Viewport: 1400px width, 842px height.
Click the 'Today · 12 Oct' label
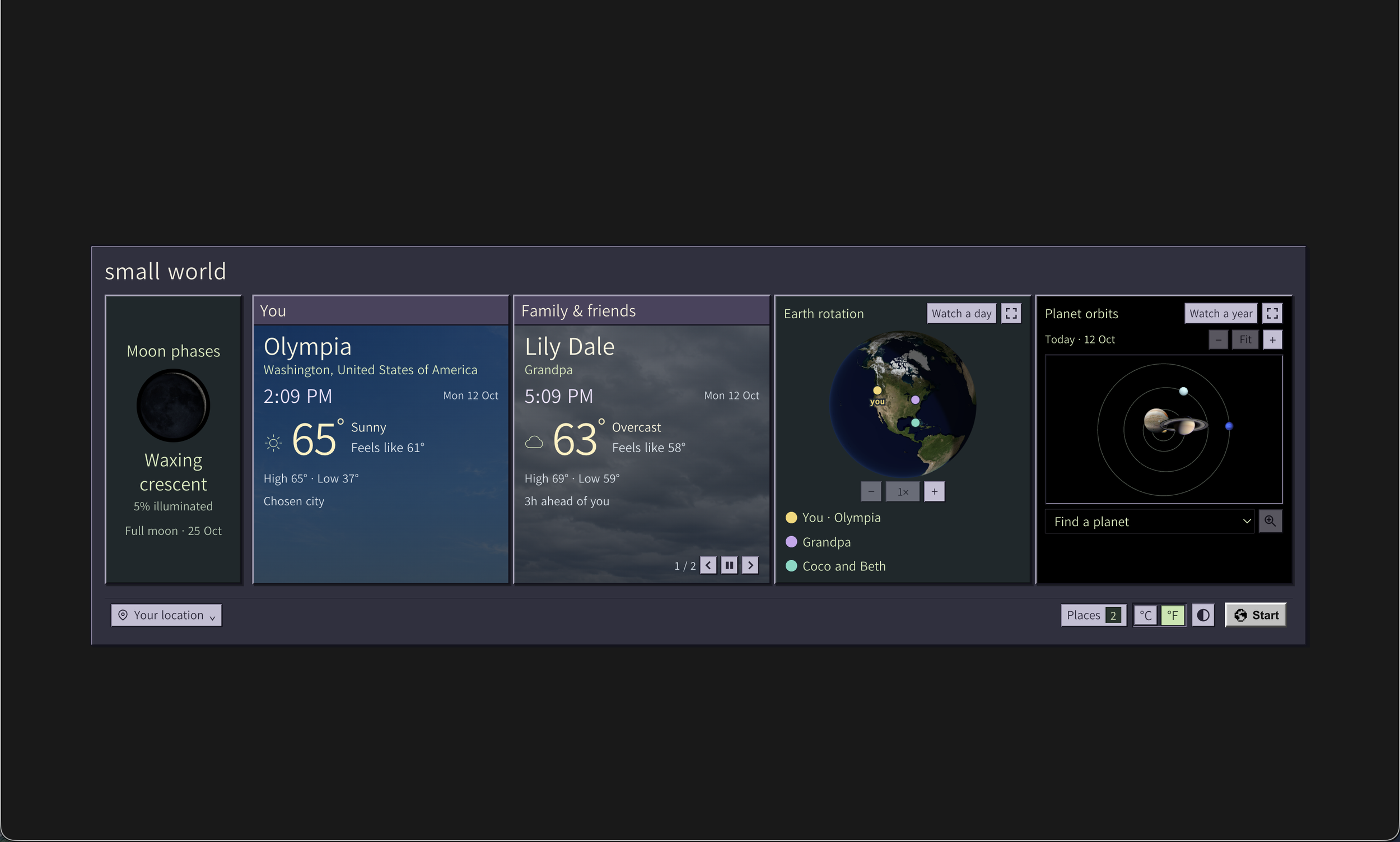[1080, 340]
